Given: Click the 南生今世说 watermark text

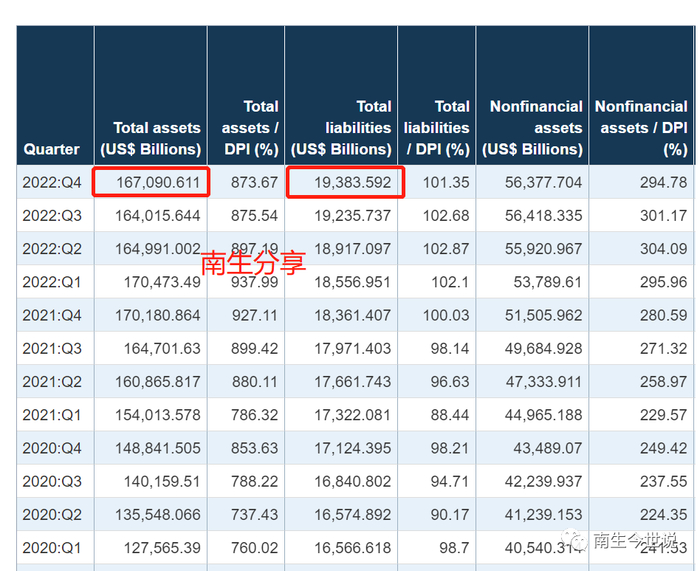Looking at the screenshot, I should click(636, 541).
